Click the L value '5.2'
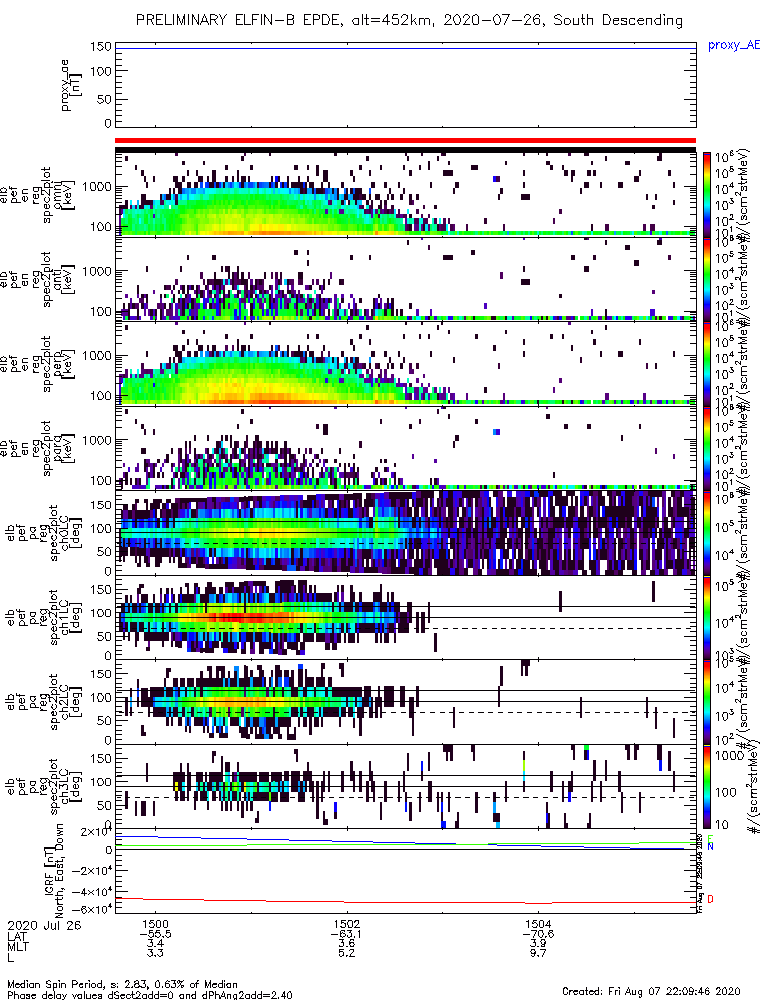The width and height of the screenshot is (775, 1000). point(346,953)
